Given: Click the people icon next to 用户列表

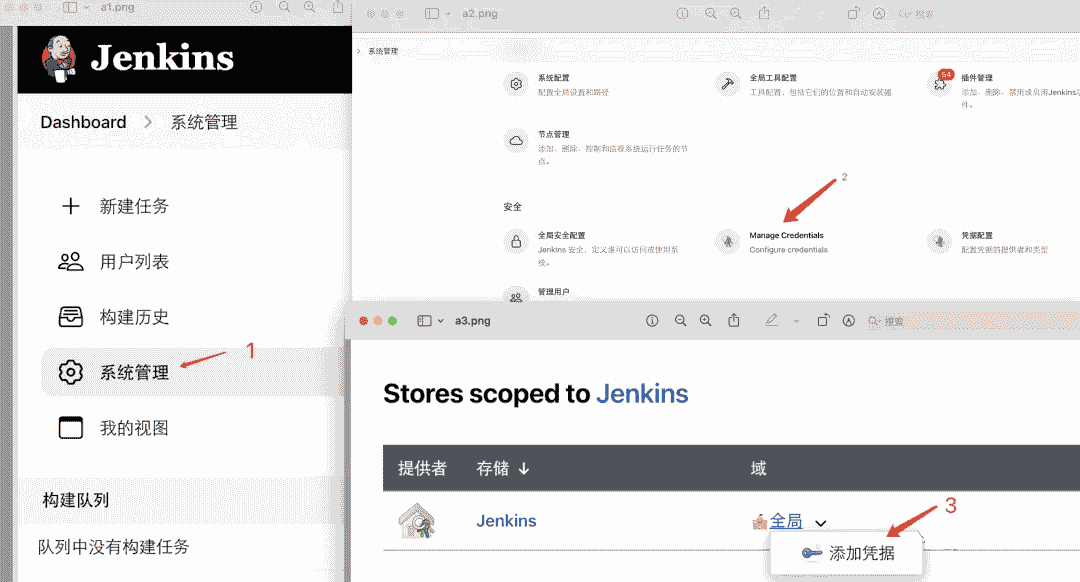Looking at the screenshot, I should [70, 262].
